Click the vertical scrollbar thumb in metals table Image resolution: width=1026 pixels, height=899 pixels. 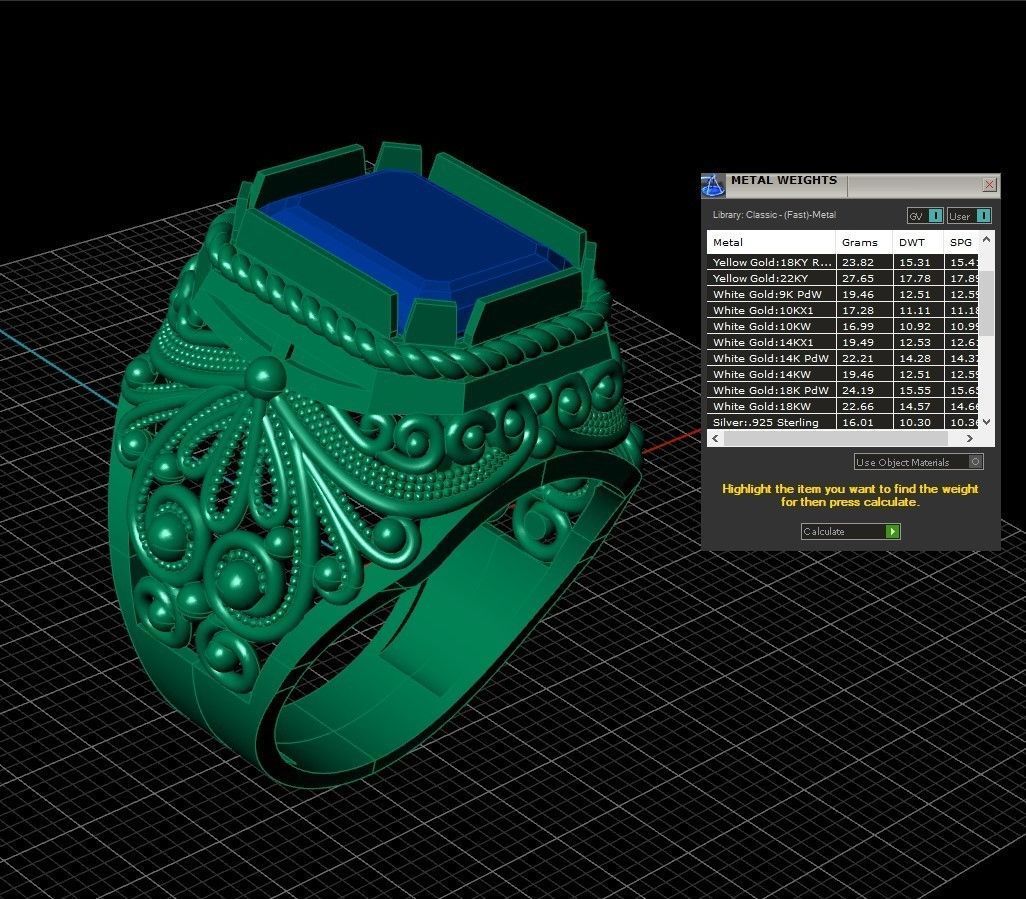click(987, 302)
